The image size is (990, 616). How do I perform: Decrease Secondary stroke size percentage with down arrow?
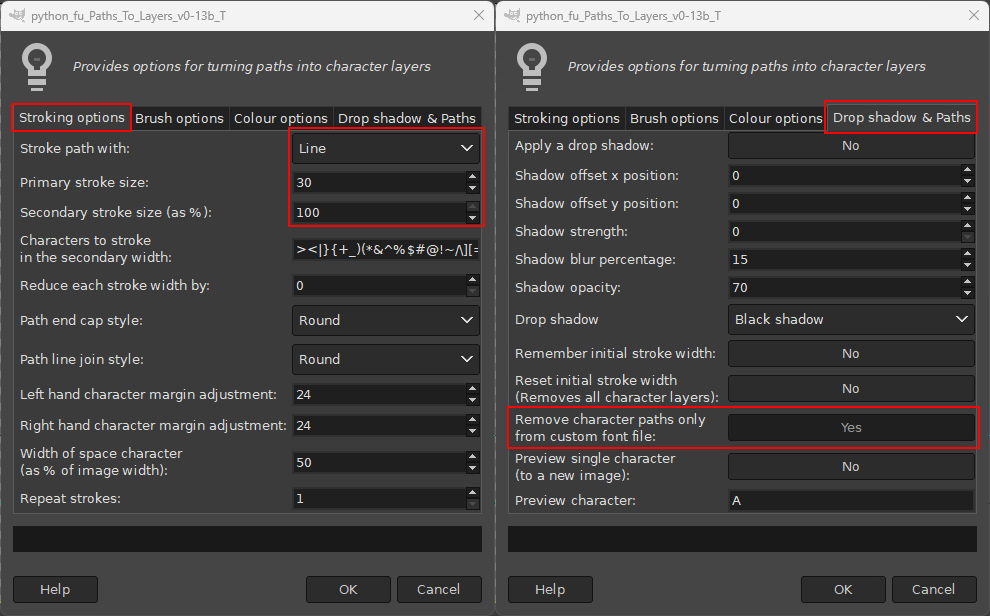coord(472,218)
